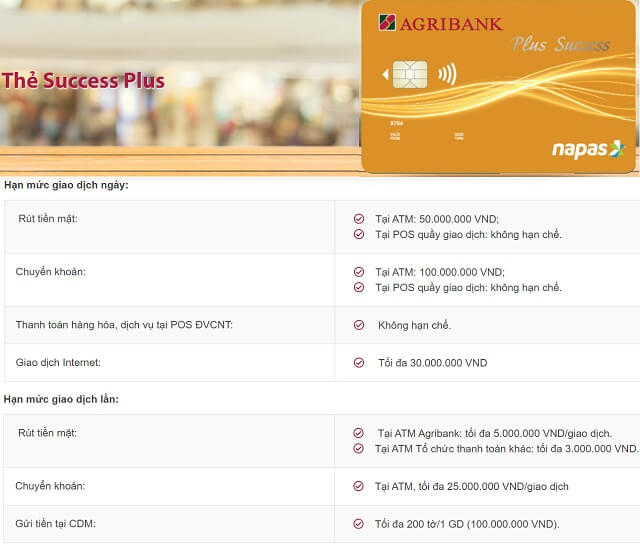Click the text Tối đa 30.000.000 VND

433,363
